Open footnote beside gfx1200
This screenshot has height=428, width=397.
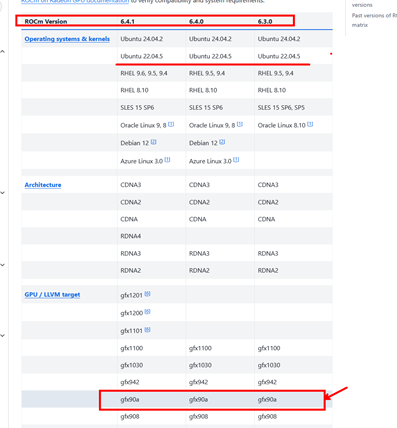click(148, 312)
